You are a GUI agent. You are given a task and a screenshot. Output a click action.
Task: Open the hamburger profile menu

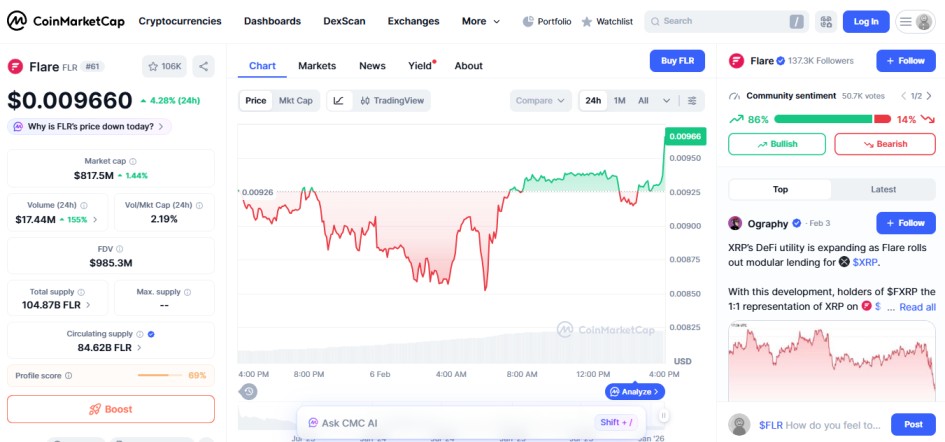coord(915,22)
